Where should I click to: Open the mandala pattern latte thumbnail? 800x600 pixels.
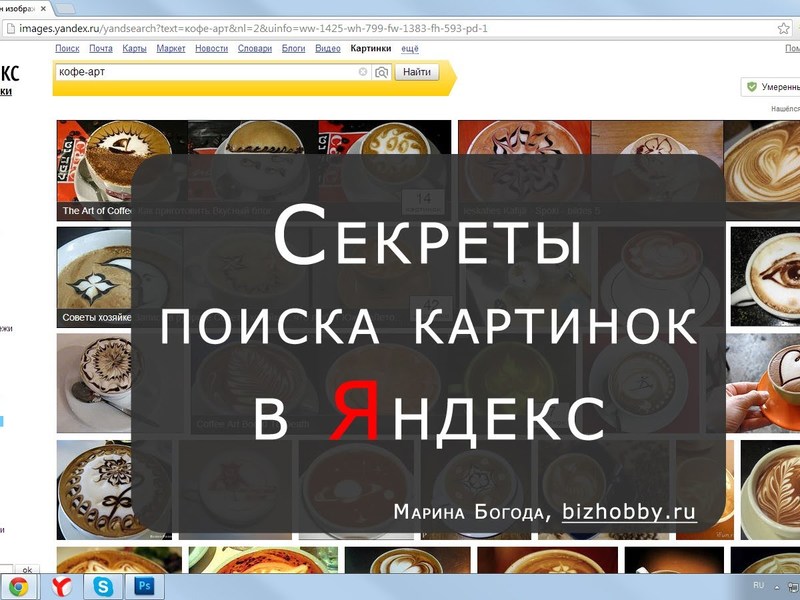pos(94,490)
